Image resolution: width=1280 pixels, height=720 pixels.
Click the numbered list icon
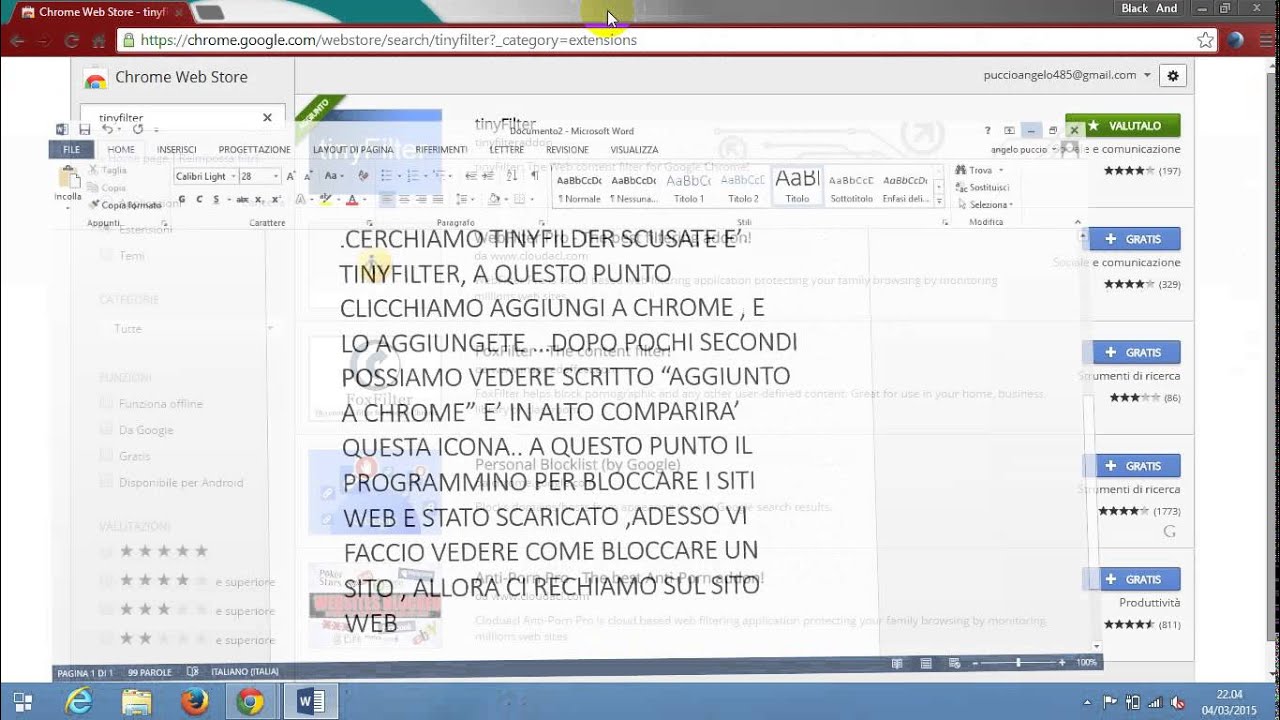413,176
